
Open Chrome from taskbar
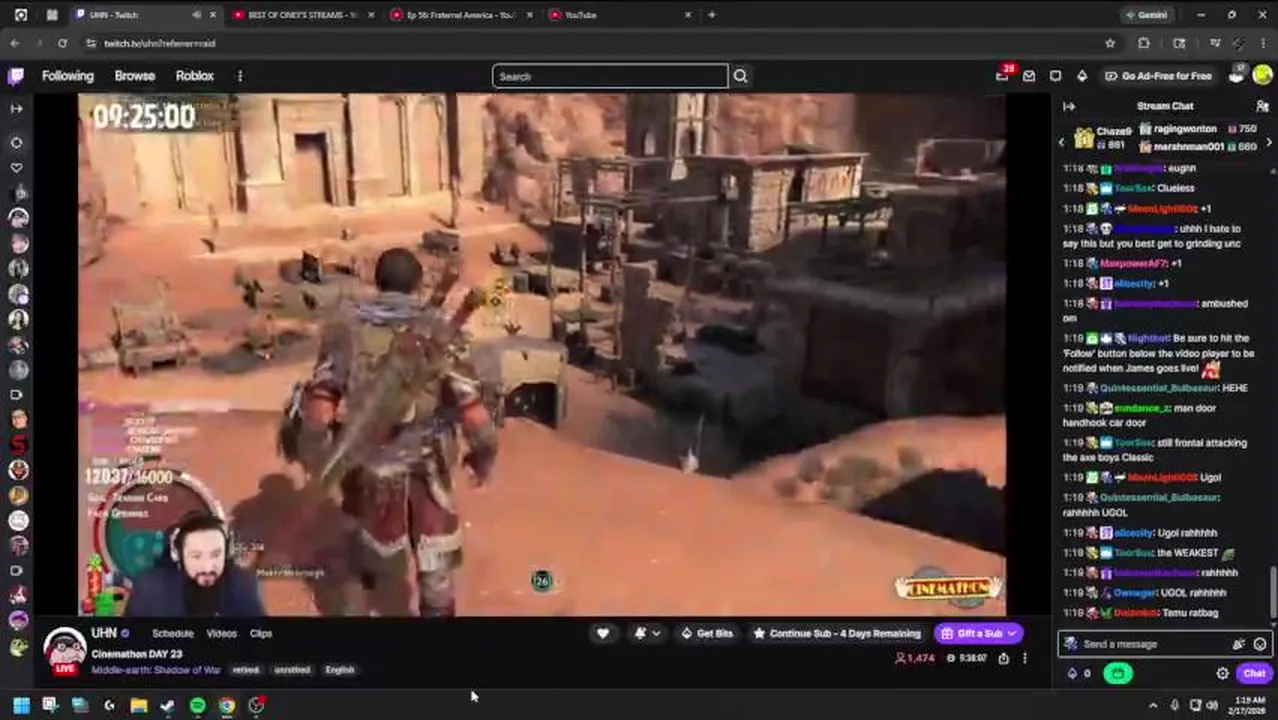pyautogui.click(x=228, y=705)
